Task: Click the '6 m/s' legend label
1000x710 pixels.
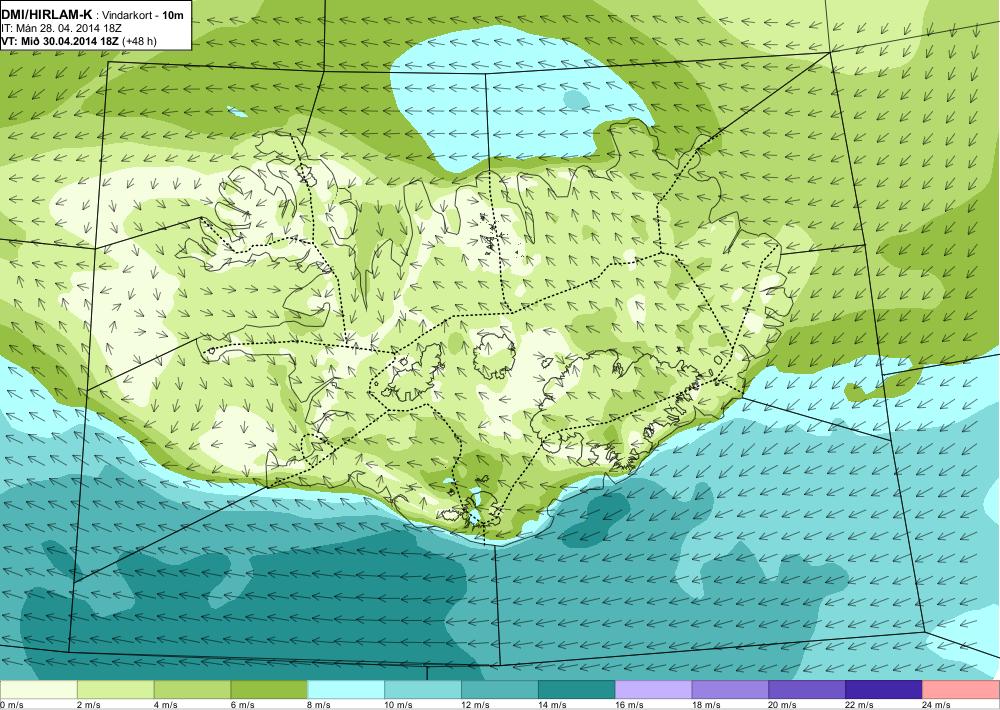Action: coord(242,705)
